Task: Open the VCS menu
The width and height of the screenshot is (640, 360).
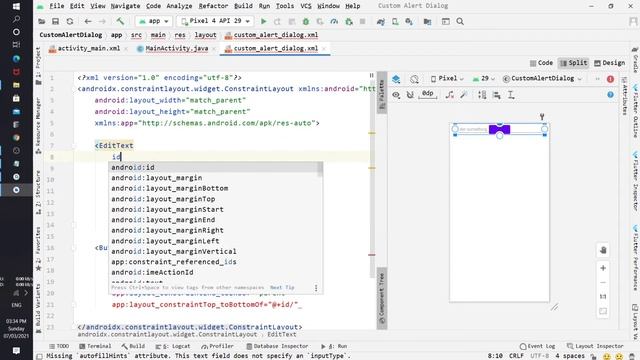Action: click(x=306, y=6)
